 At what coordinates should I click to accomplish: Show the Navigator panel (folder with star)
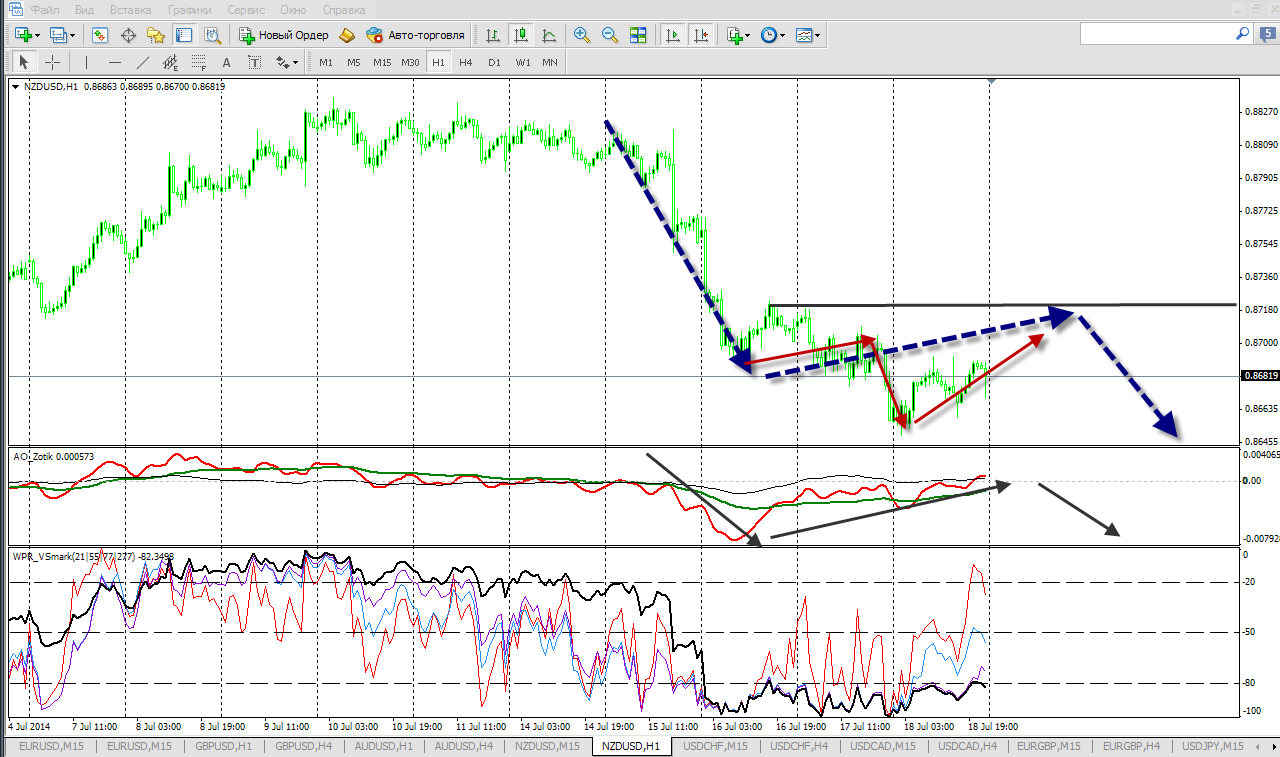pyautogui.click(x=156, y=35)
